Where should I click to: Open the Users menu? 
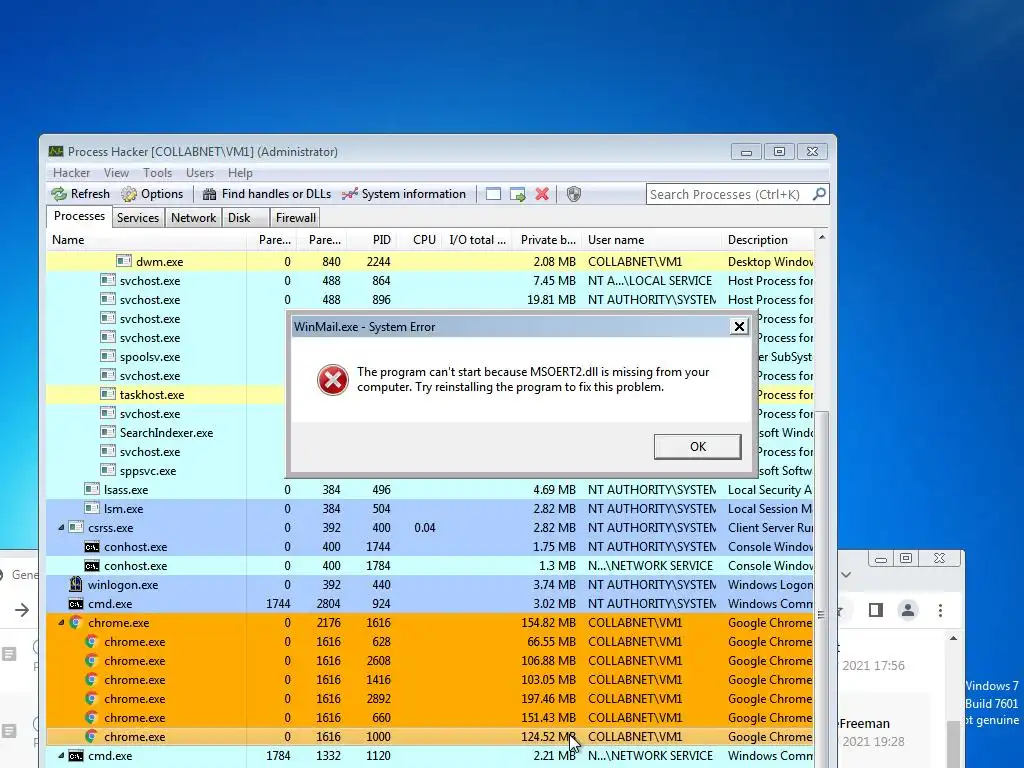tap(200, 173)
